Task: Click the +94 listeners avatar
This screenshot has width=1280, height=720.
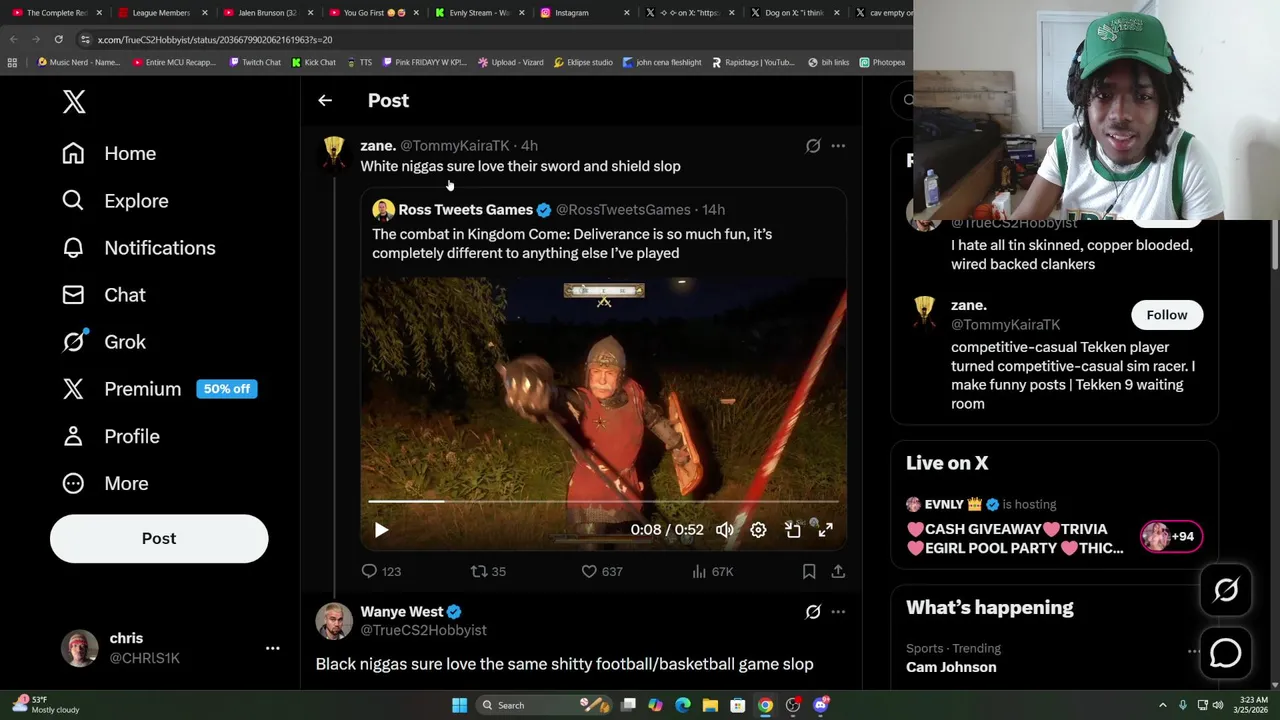Action: tap(1171, 536)
